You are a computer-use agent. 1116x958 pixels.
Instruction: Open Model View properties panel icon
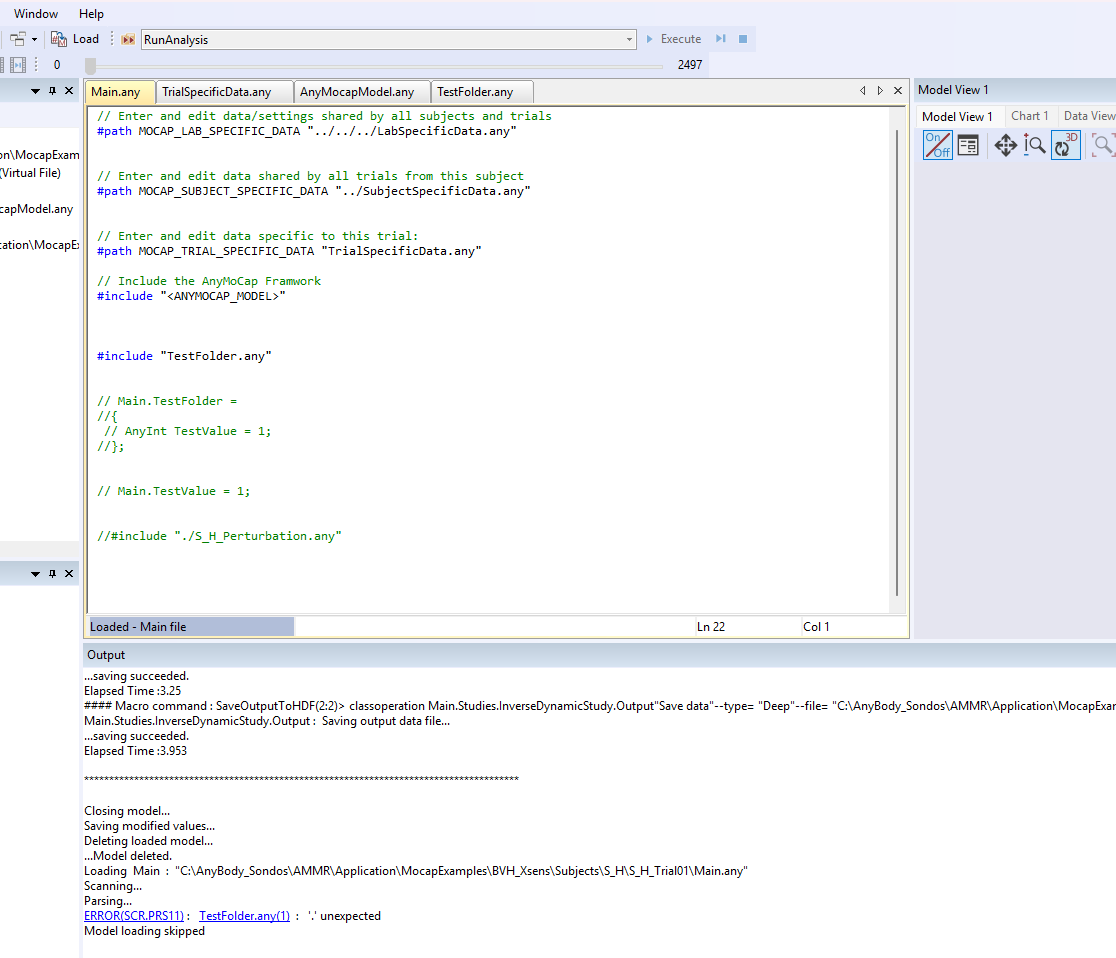(x=968, y=146)
